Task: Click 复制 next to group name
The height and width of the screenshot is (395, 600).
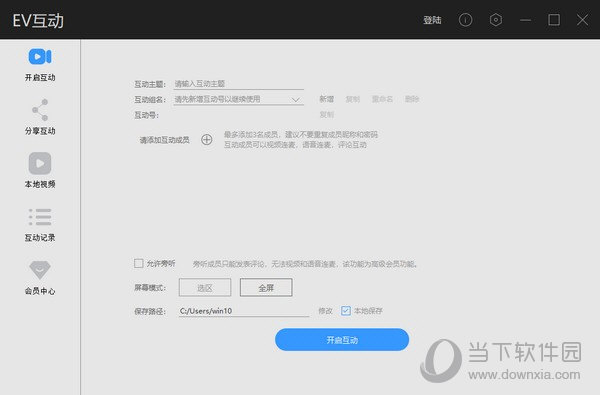Action: [x=352, y=99]
